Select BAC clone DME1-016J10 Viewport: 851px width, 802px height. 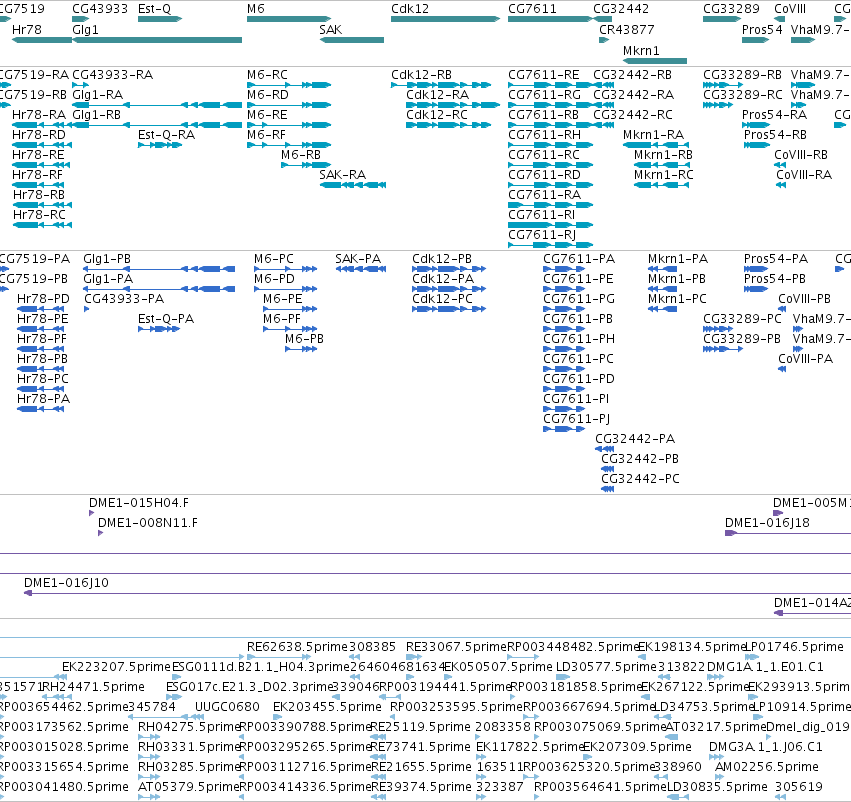[x=66, y=583]
